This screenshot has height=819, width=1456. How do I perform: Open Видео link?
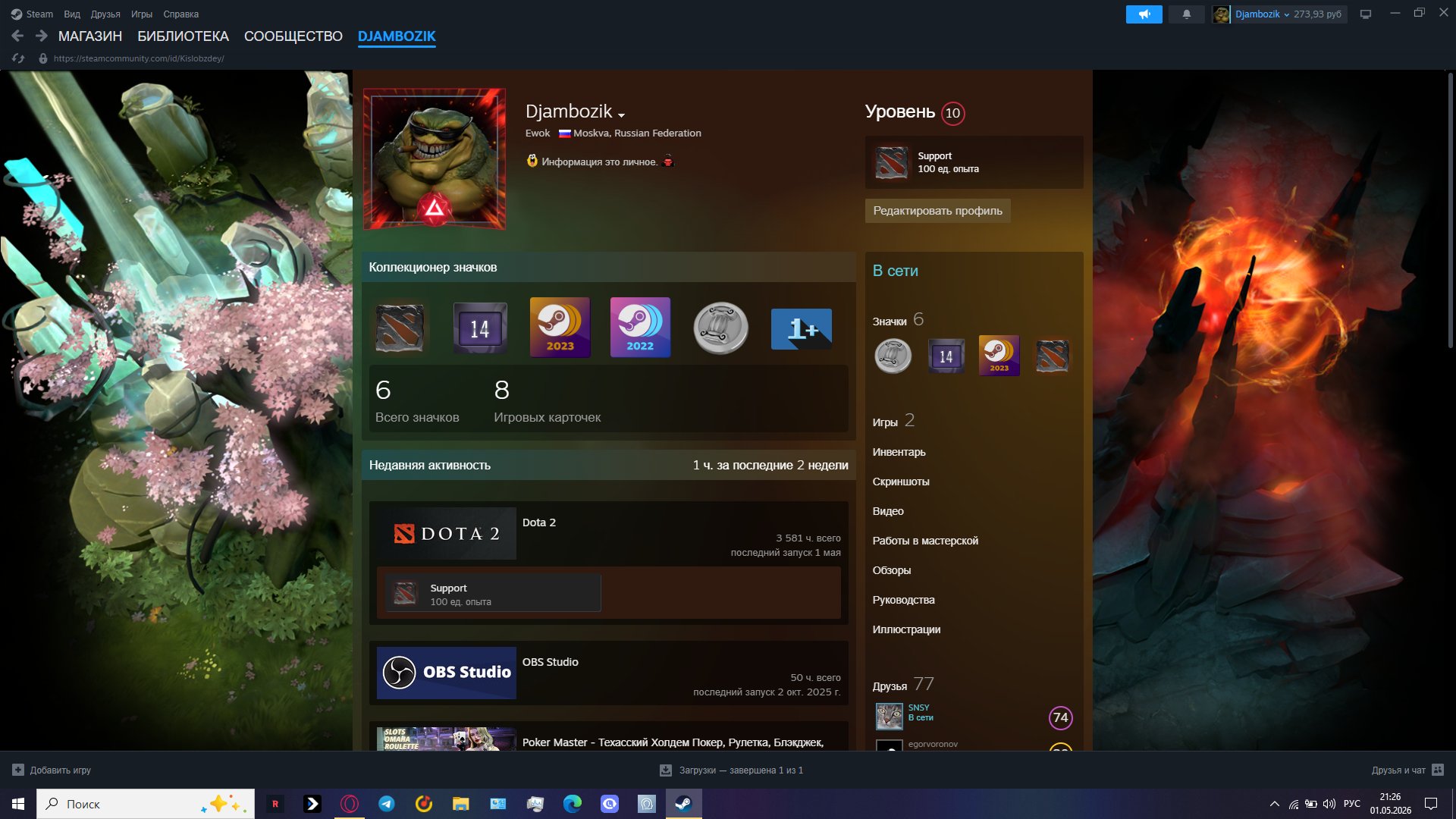pos(888,511)
